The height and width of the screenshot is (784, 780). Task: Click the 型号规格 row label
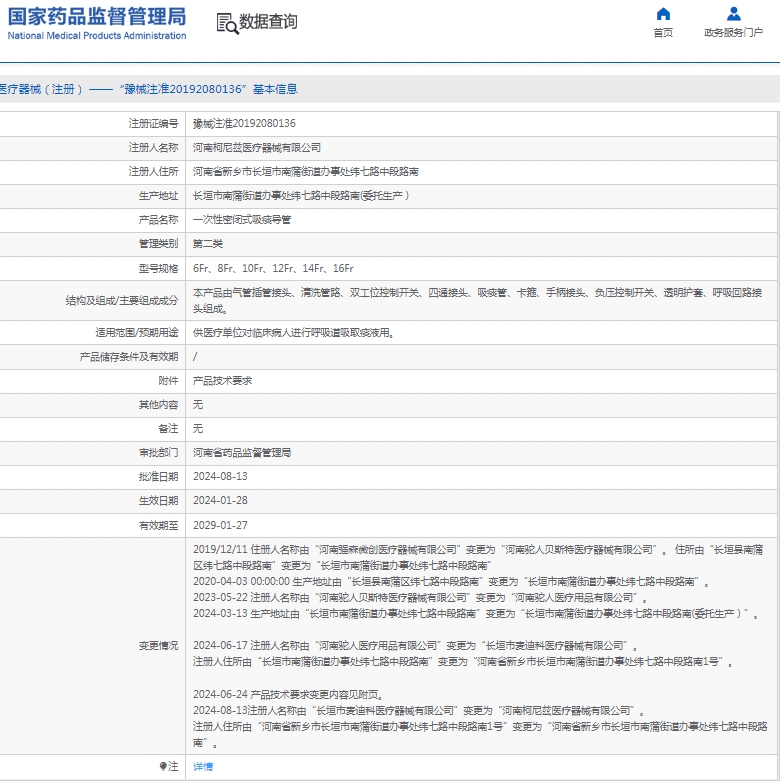click(158, 268)
